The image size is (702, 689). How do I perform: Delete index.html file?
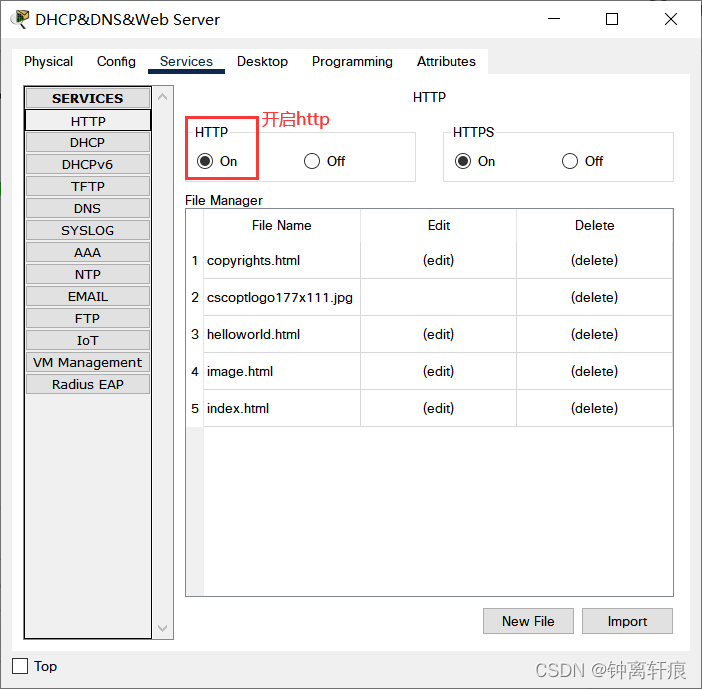594,408
